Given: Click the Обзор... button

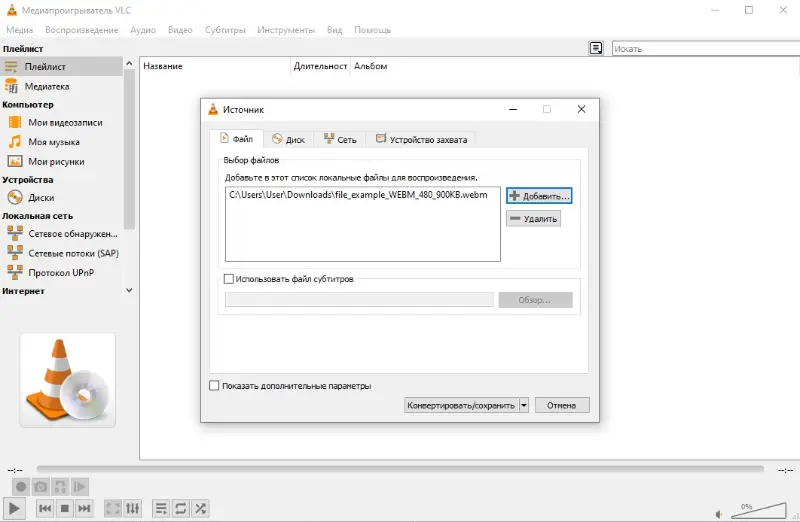Looking at the screenshot, I should pos(535,300).
